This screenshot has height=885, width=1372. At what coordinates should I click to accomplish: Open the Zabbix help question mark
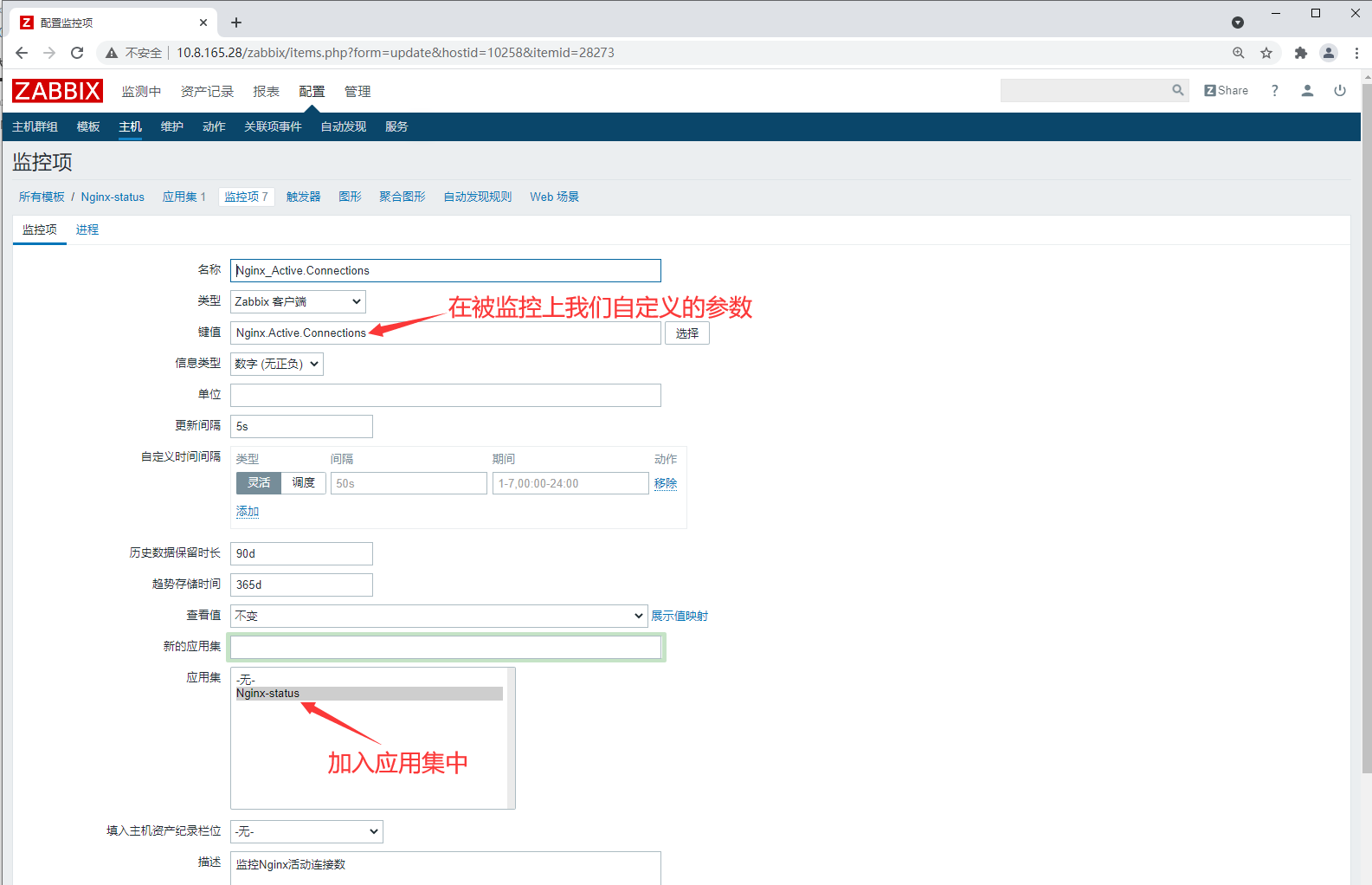point(1274,90)
